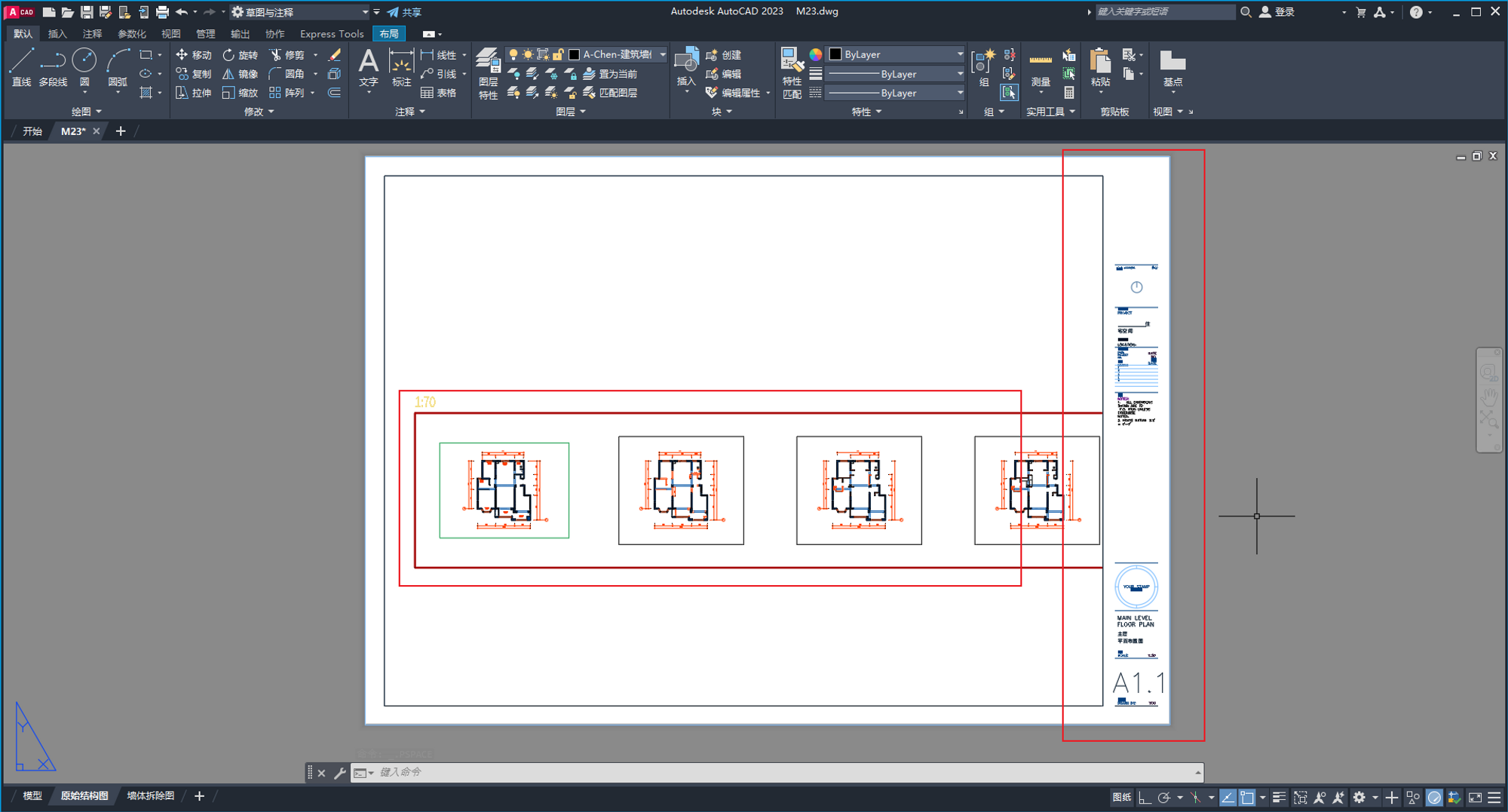Click the Trim (修剪) tool
1508x812 pixels.
point(287,55)
